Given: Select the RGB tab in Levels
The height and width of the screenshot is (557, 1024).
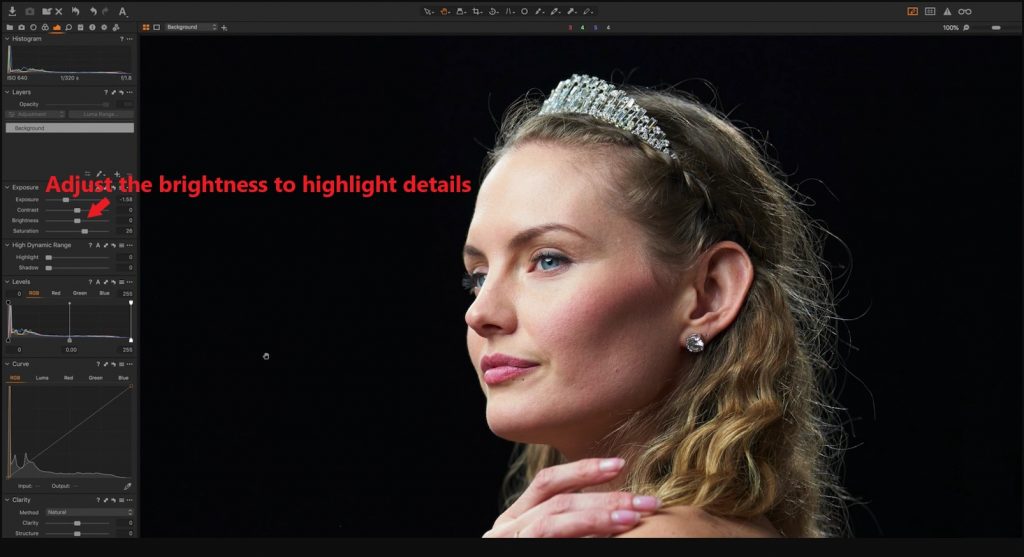Looking at the screenshot, I should 34,293.
